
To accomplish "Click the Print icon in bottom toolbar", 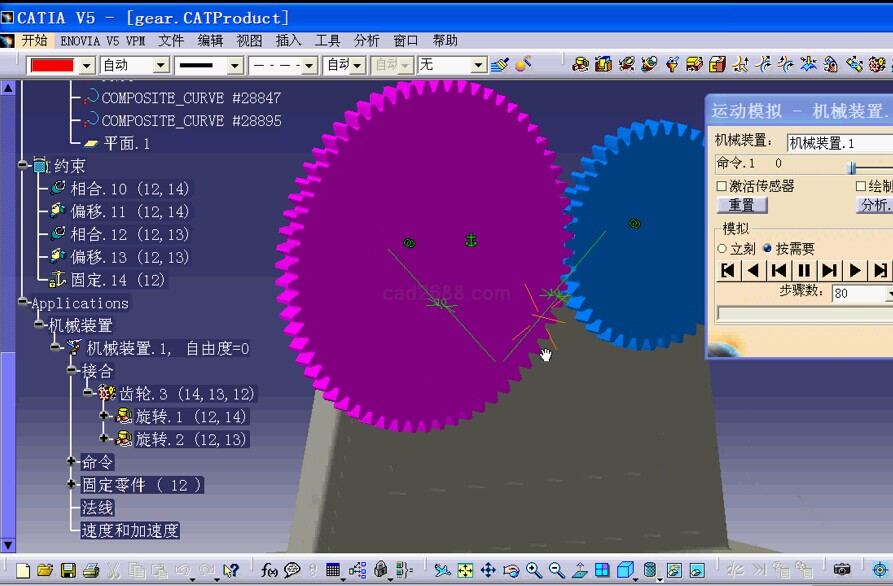I will (x=91, y=571).
